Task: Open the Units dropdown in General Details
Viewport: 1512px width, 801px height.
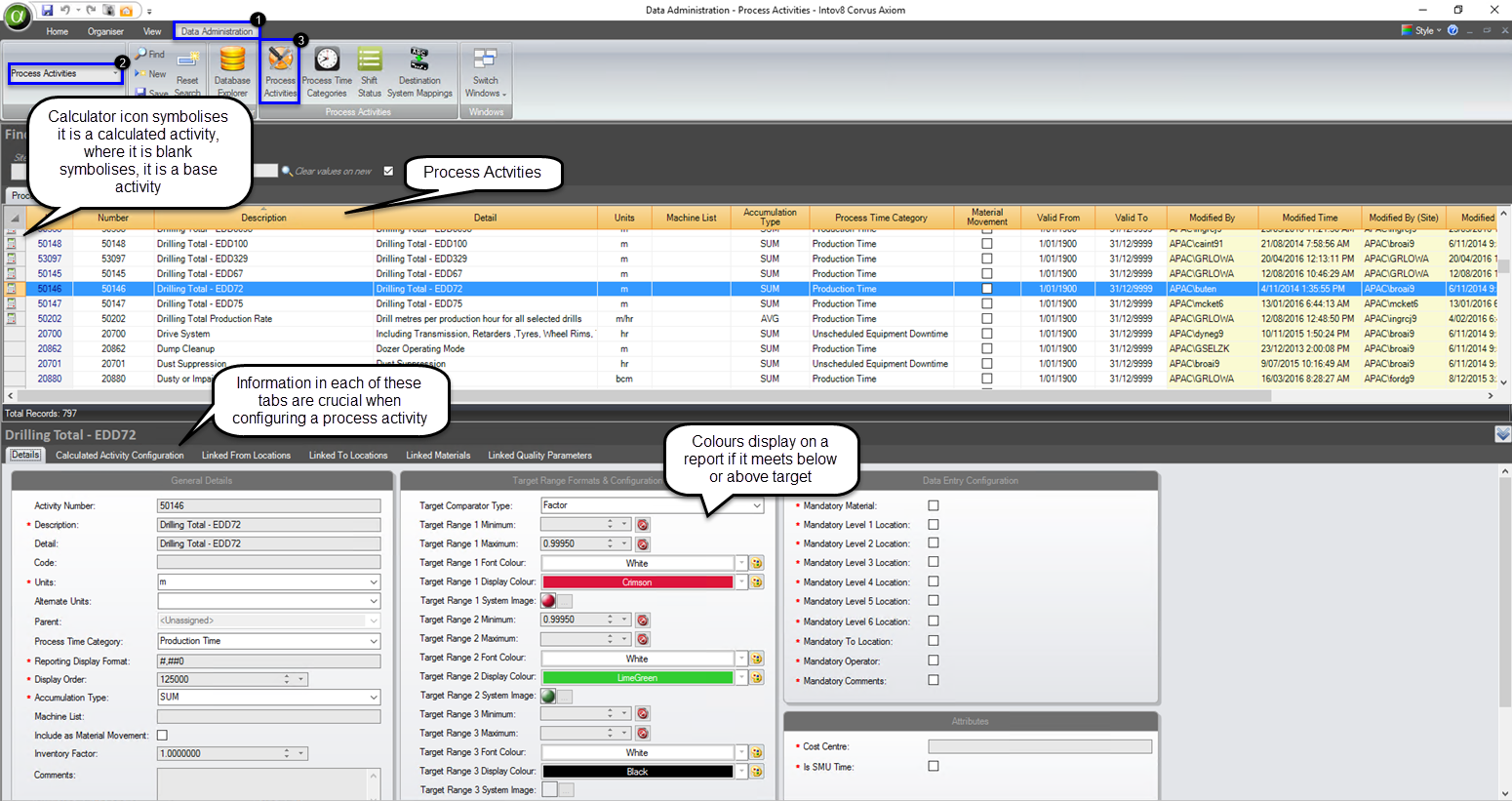Action: [373, 582]
